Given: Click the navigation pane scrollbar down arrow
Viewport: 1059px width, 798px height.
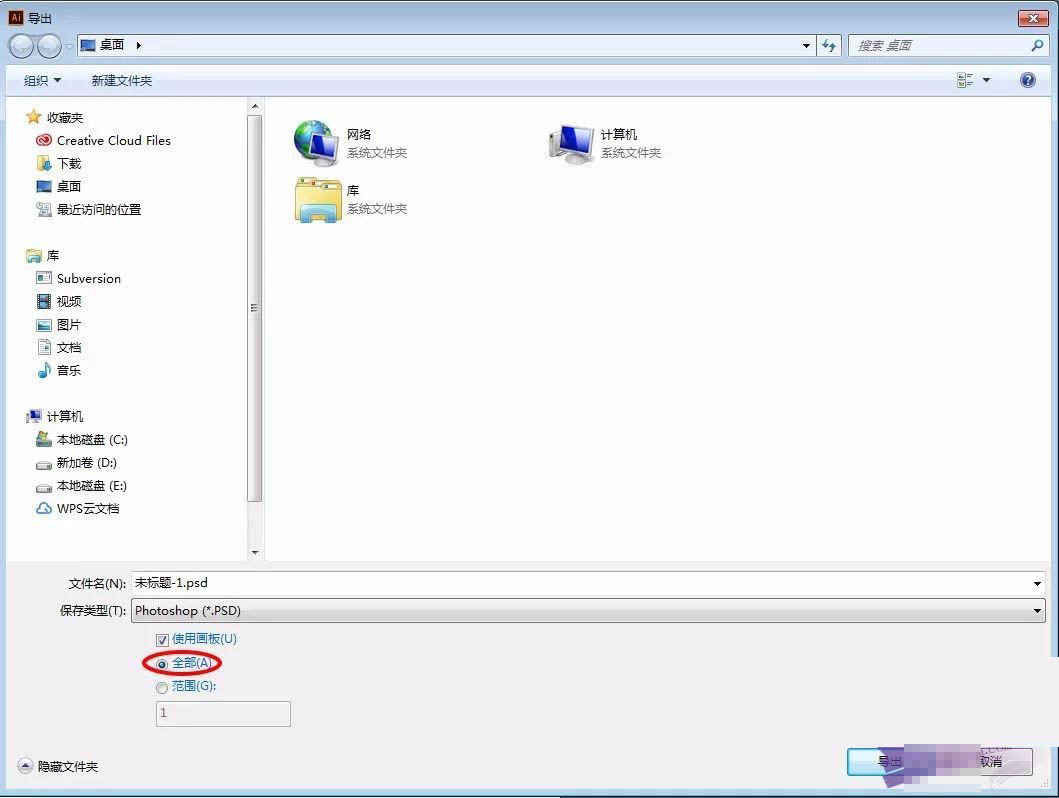Looking at the screenshot, I should tap(255, 552).
